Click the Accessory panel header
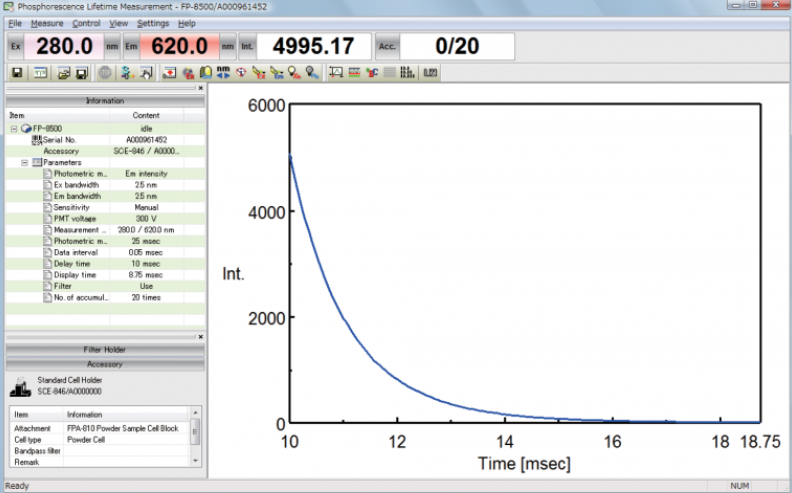Image resolution: width=792 pixels, height=493 pixels. tap(104, 364)
